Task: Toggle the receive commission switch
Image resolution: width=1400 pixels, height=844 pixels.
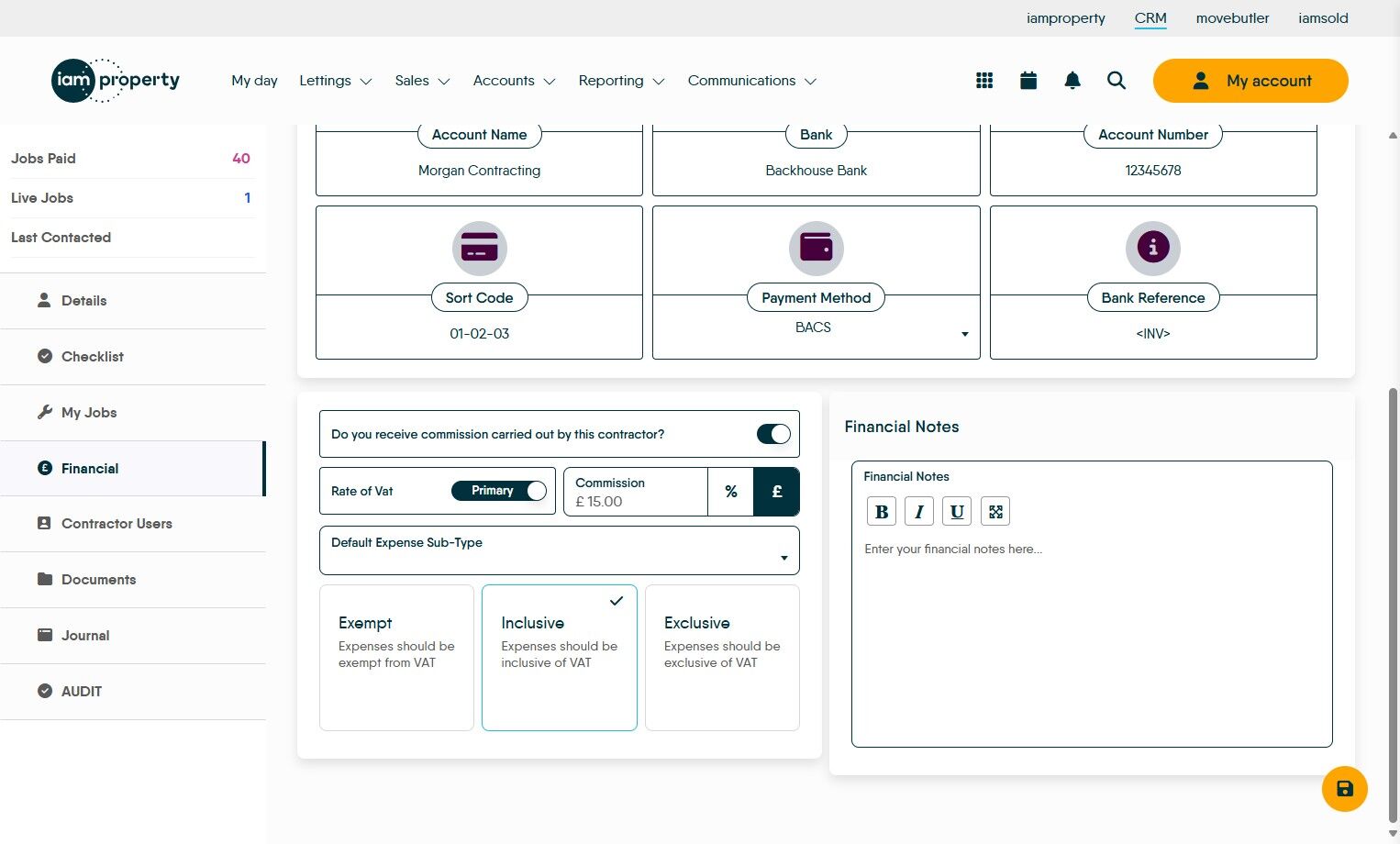Action: coord(773,434)
